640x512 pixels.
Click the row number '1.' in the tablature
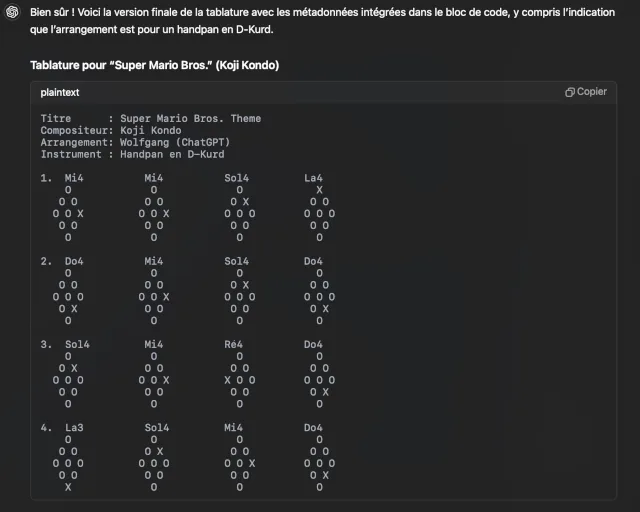coord(46,178)
